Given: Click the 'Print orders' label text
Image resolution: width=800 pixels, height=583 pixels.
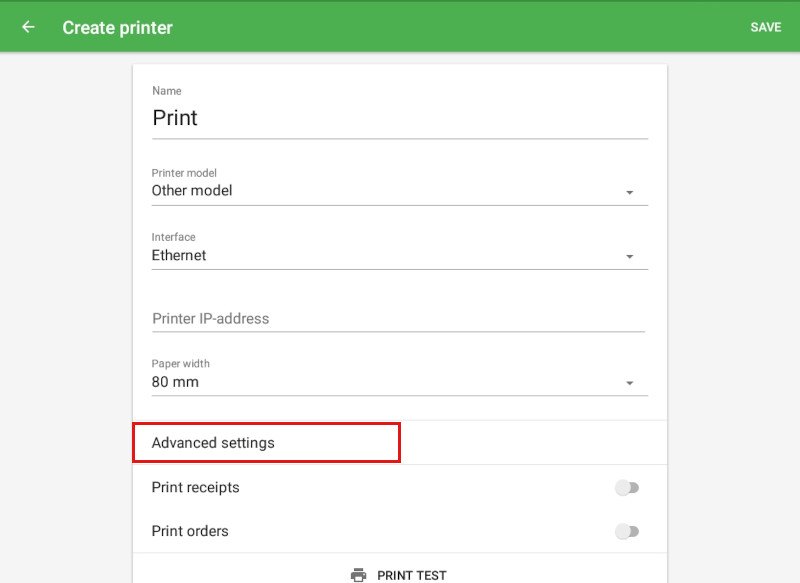Looking at the screenshot, I should pyautogui.click(x=190, y=531).
